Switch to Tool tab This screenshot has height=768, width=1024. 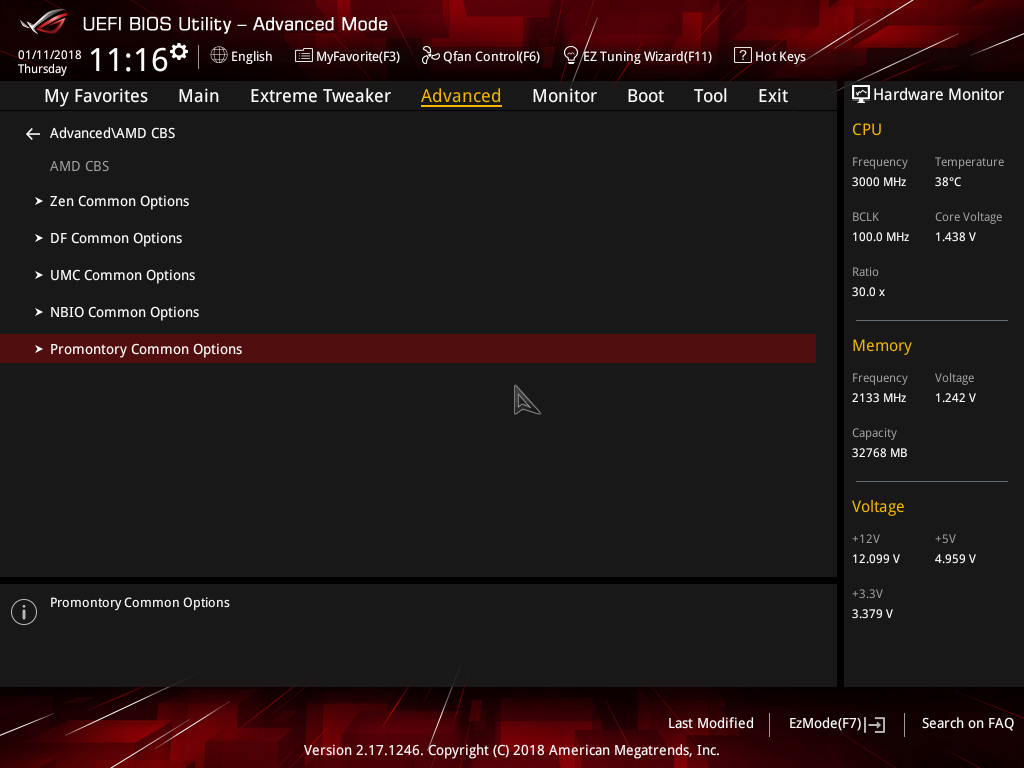pyautogui.click(x=710, y=96)
